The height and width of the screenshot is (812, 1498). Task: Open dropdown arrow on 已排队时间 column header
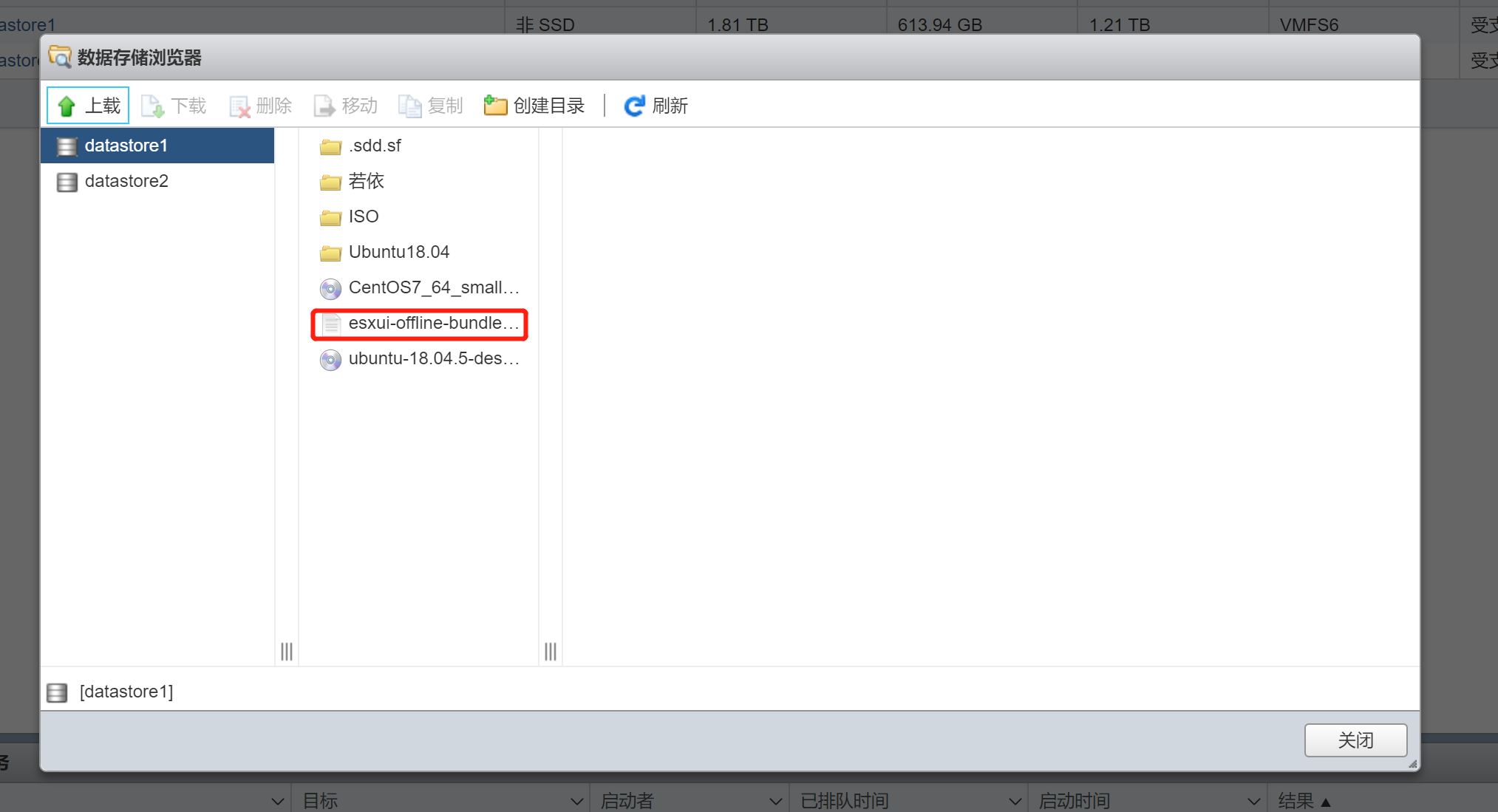click(x=1015, y=801)
